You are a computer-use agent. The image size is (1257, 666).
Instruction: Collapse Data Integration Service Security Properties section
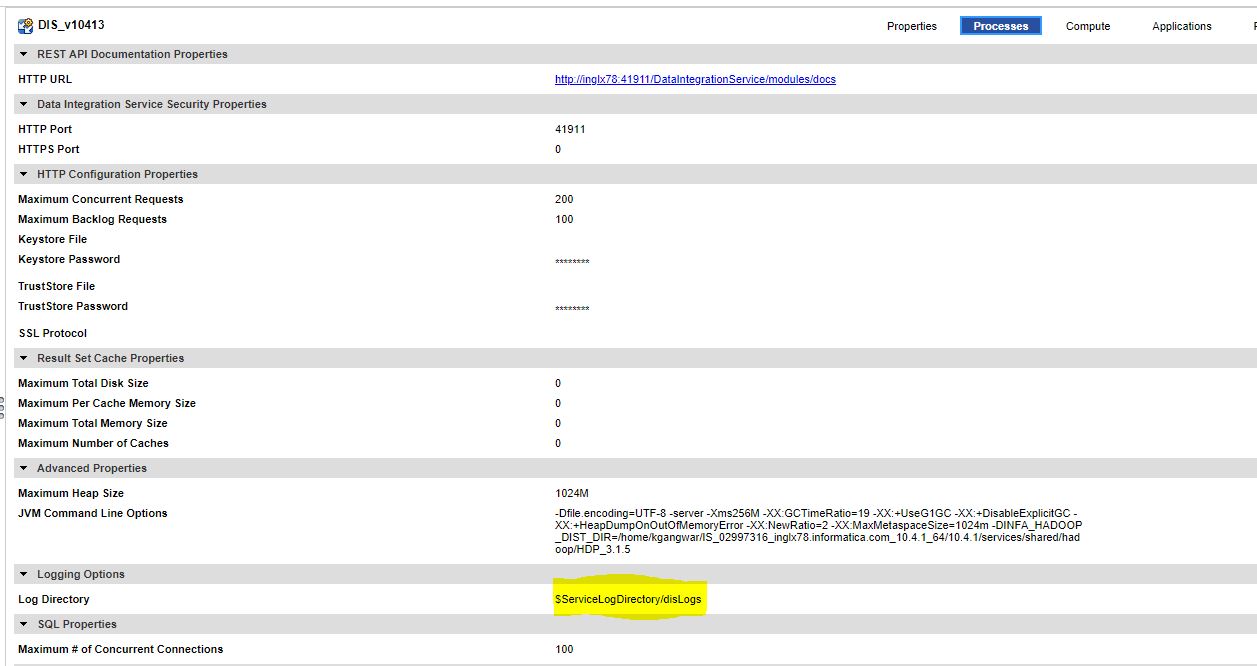click(x=24, y=104)
